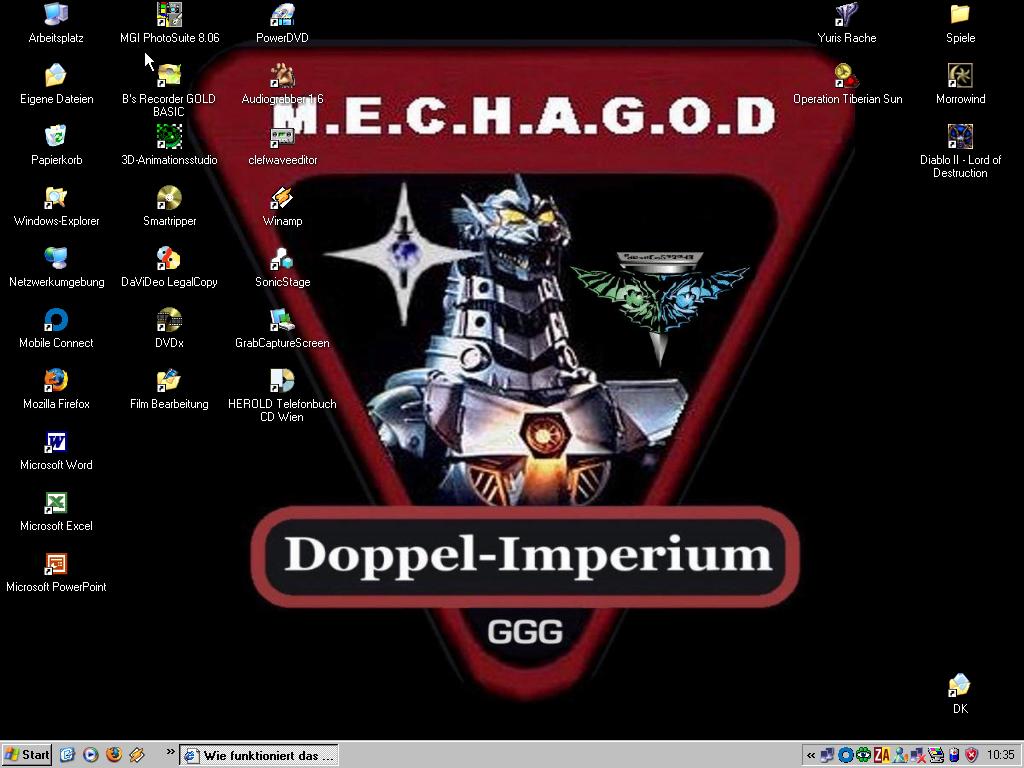Open the Start menu
The height and width of the screenshot is (768, 1024).
point(27,755)
